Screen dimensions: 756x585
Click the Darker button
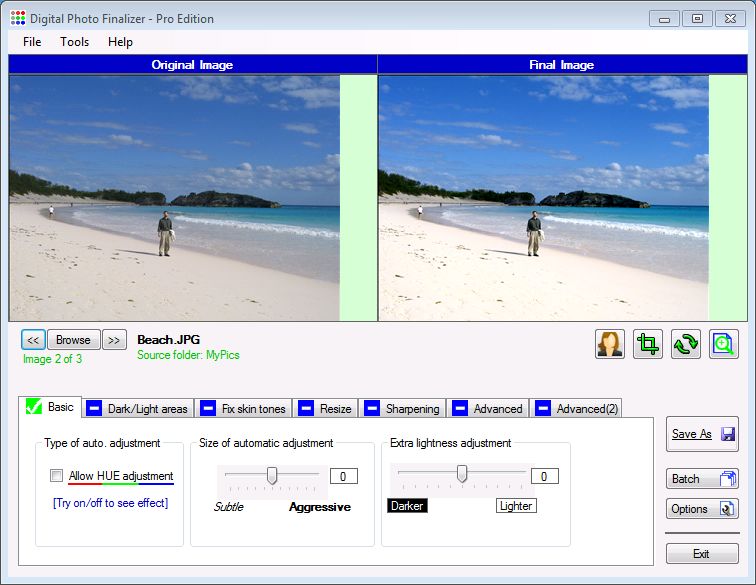(407, 505)
